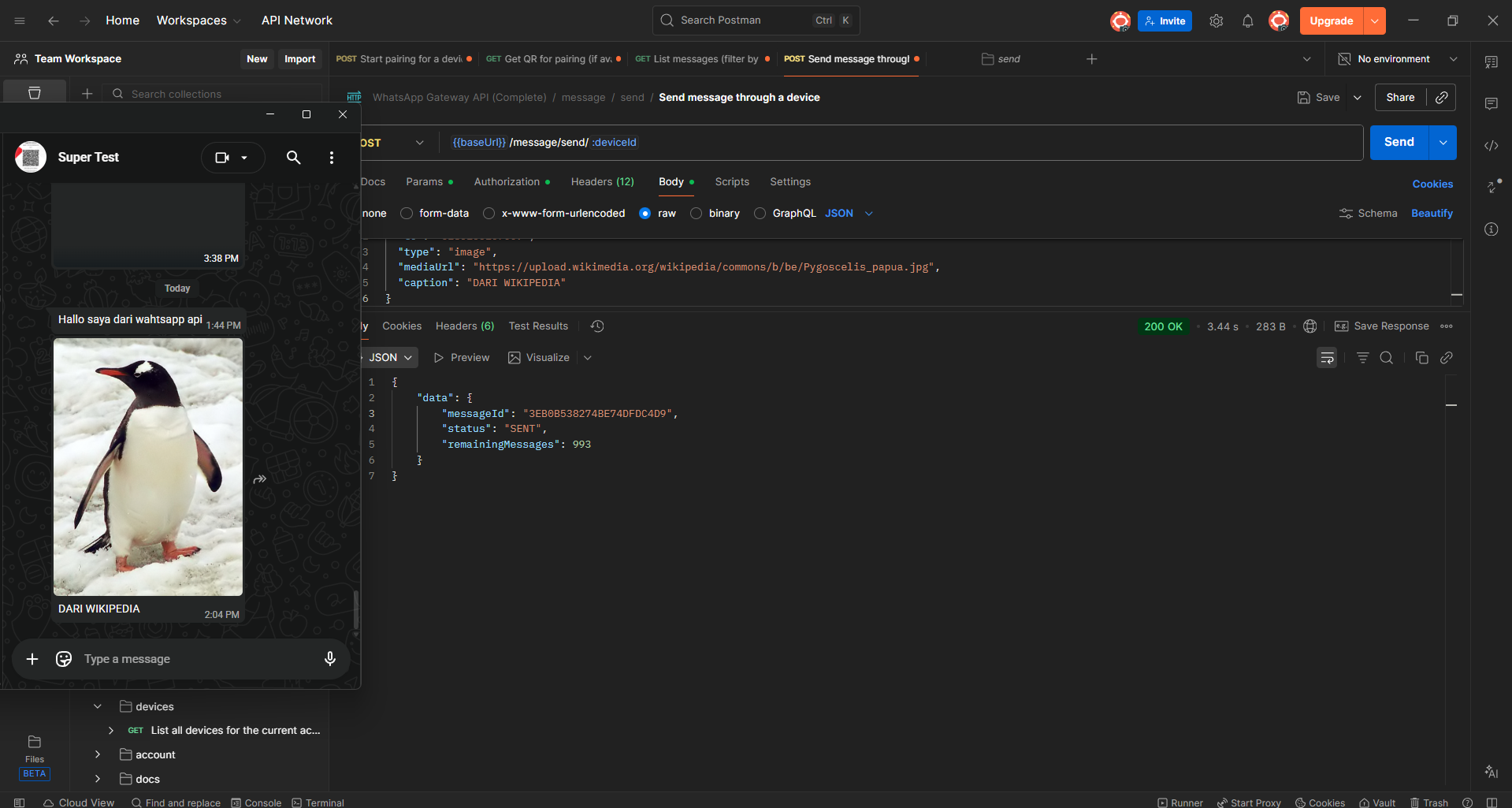Switch body type to GraphQL
The width and height of the screenshot is (1512, 808).
[x=760, y=213]
